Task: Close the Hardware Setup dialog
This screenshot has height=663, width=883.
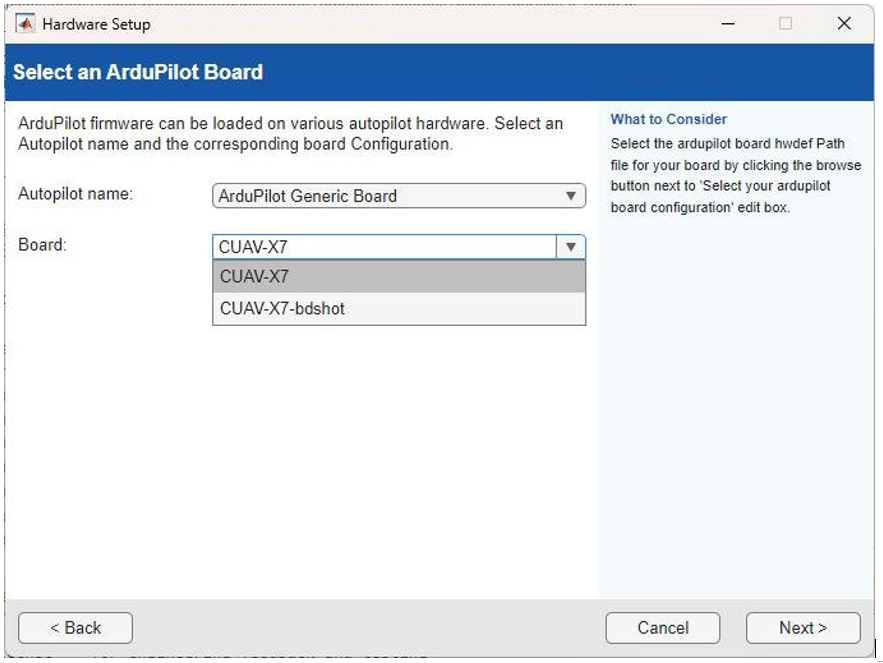Action: 844,23
